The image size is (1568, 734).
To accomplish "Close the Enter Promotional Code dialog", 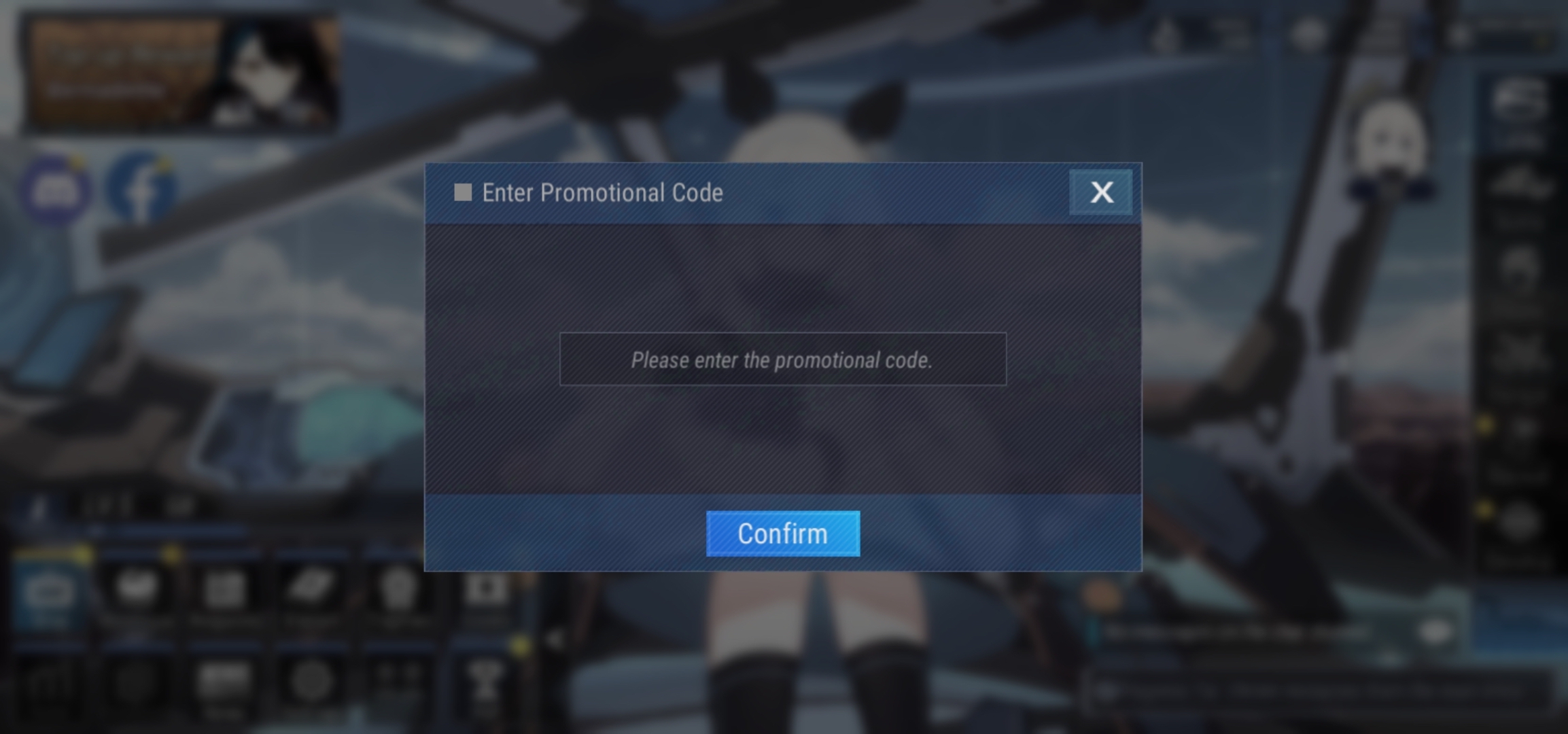I will click(x=1100, y=192).
